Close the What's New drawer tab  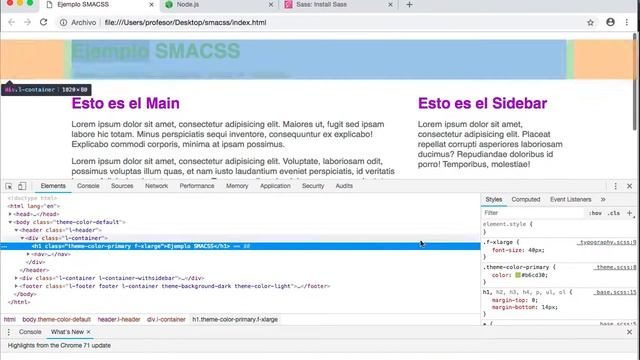(89, 332)
